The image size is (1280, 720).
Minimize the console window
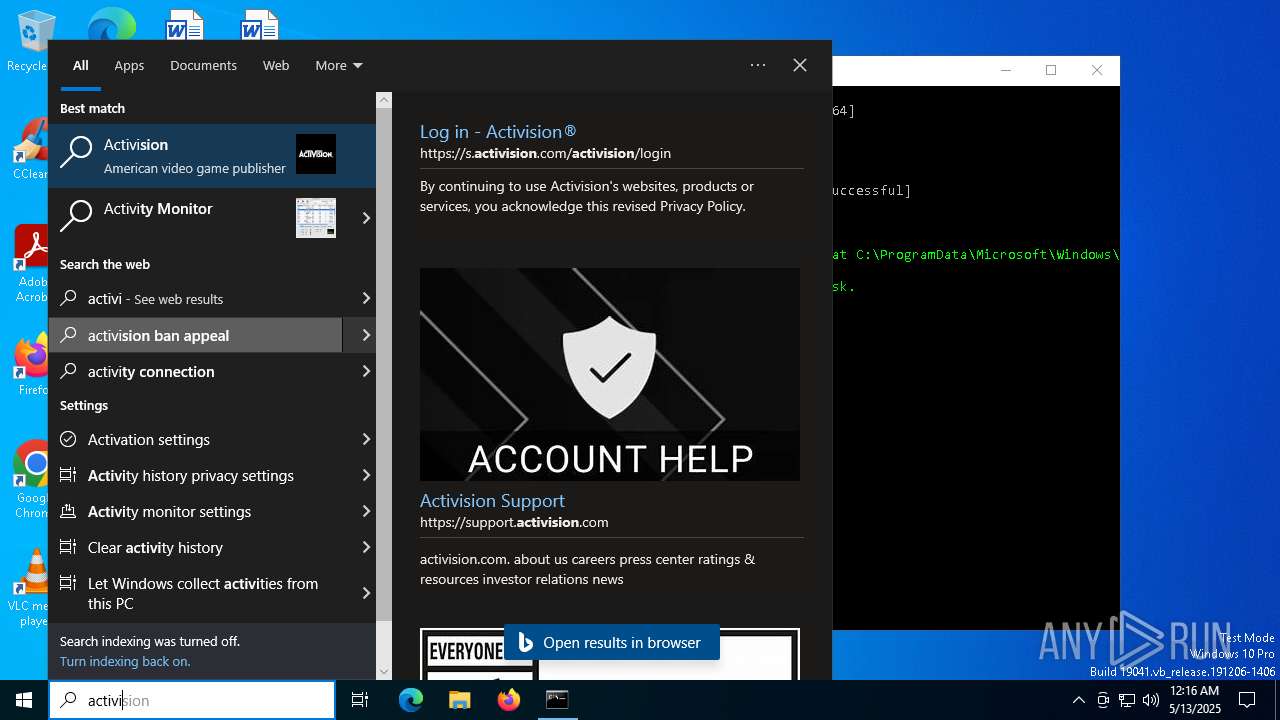tap(1005, 70)
